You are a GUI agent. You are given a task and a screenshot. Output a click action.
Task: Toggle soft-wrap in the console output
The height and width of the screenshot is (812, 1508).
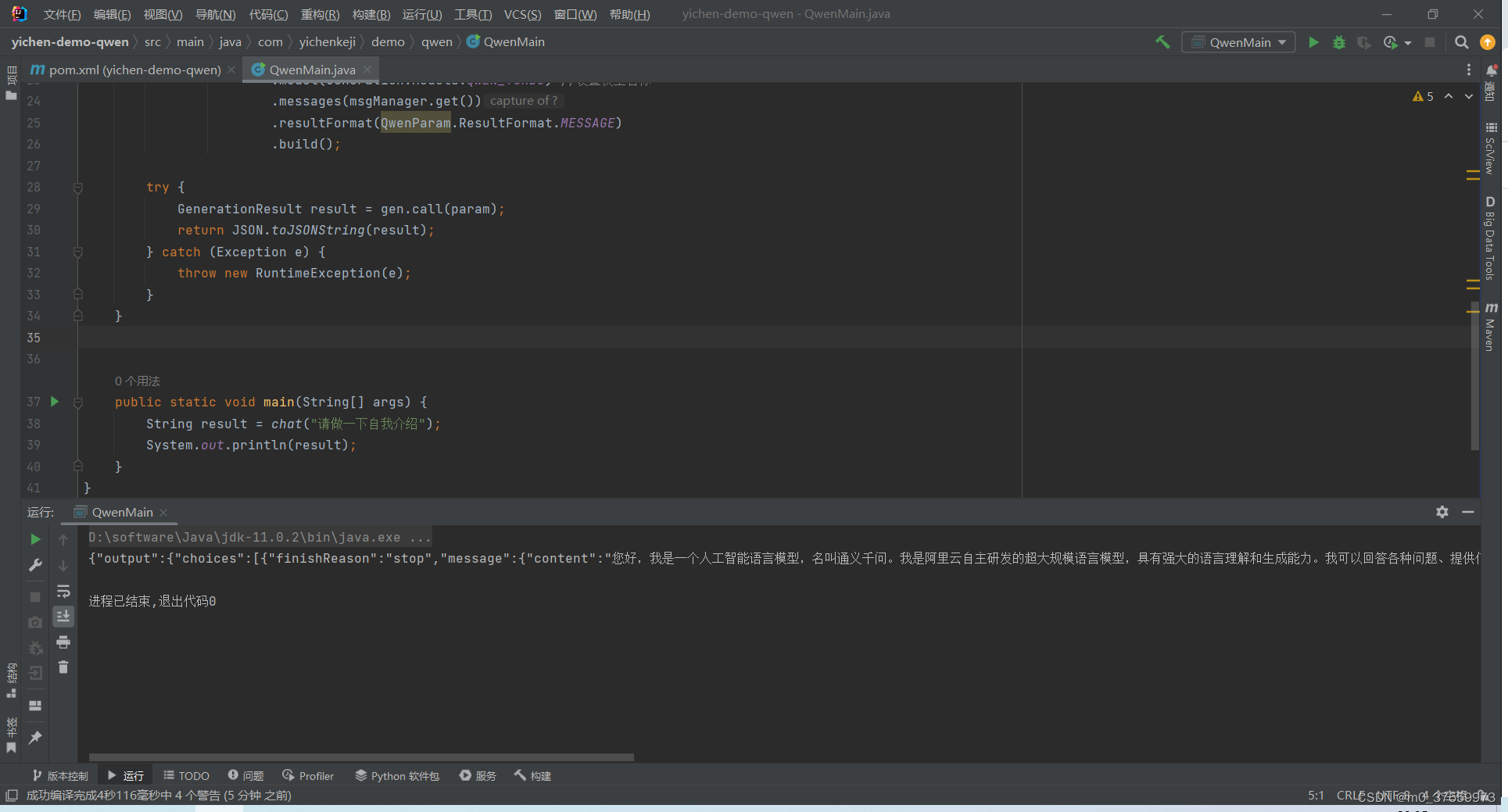[x=63, y=591]
